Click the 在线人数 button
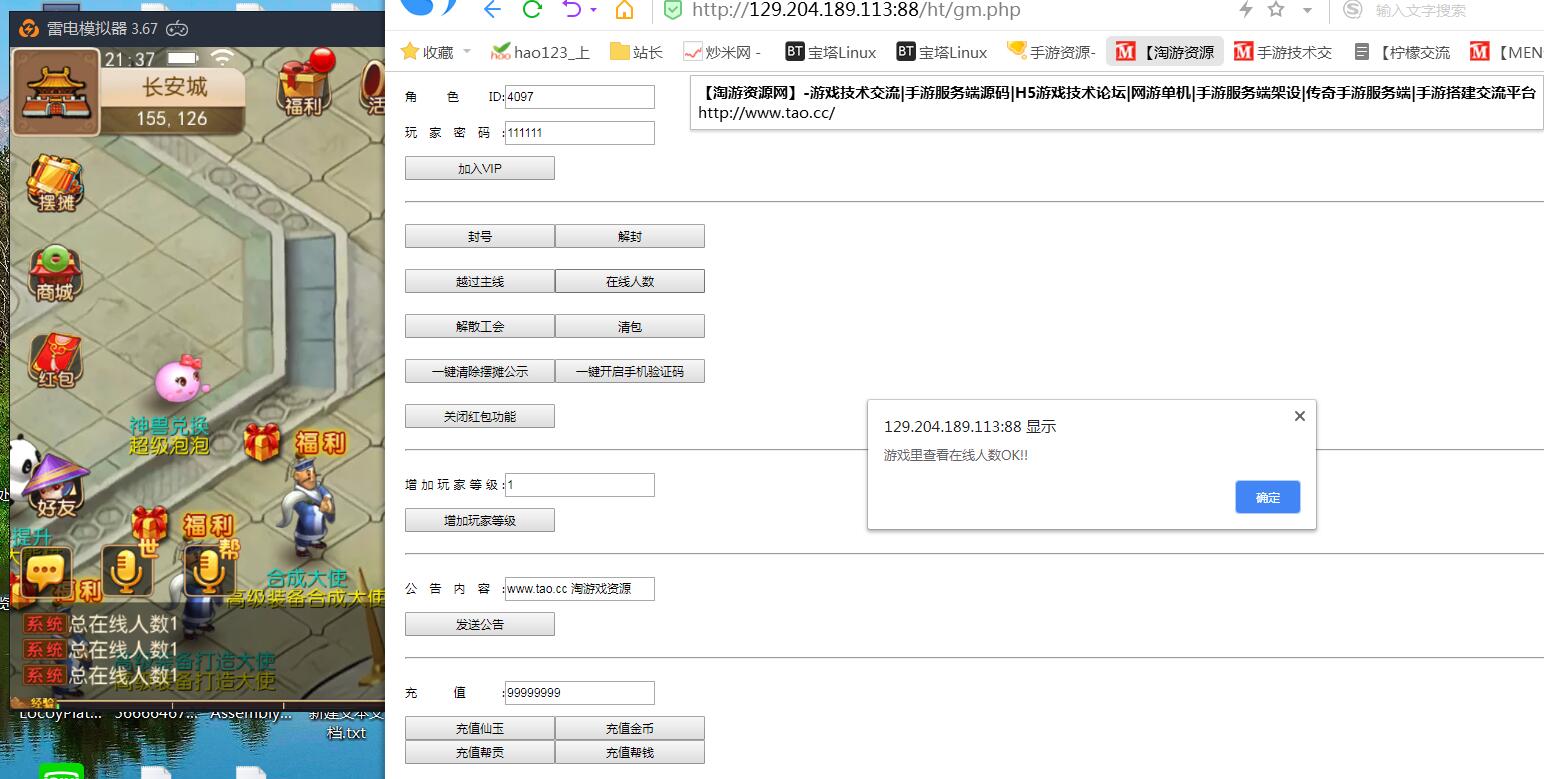 tap(630, 282)
